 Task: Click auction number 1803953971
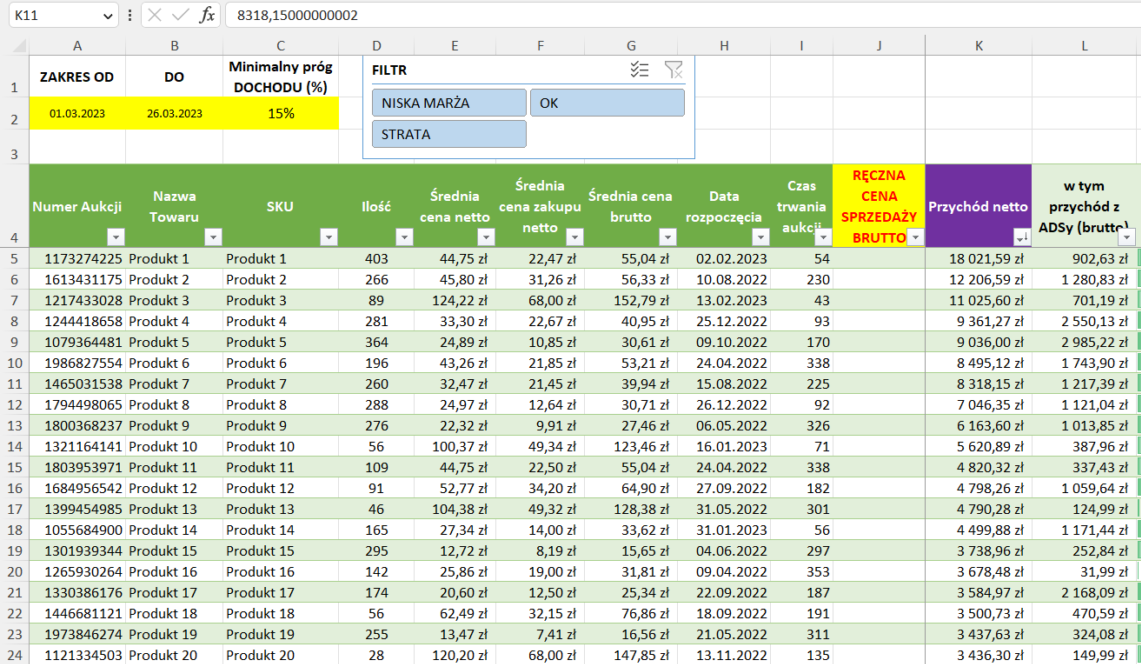77,467
